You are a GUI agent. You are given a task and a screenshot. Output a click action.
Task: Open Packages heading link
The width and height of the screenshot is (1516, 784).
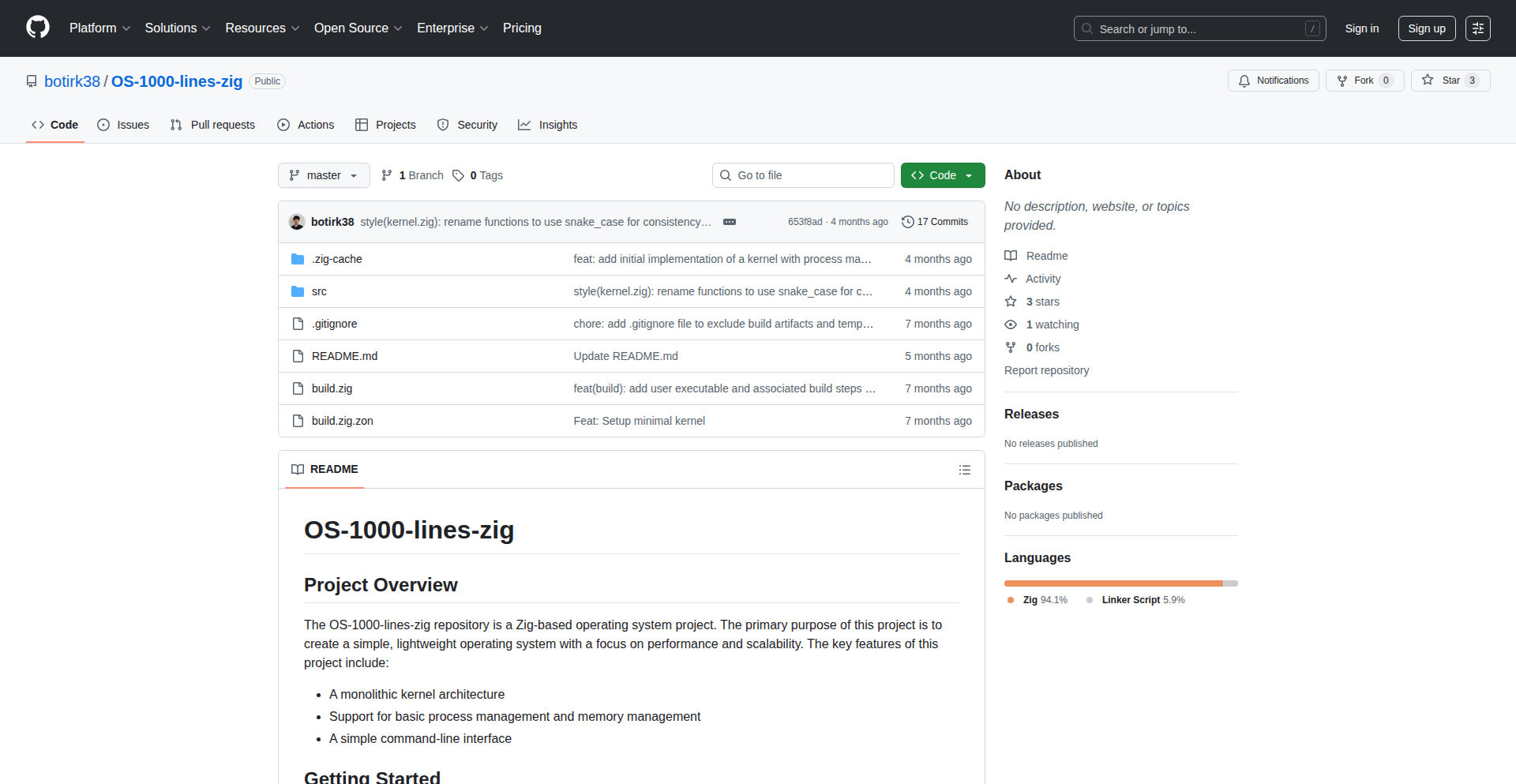1033,486
